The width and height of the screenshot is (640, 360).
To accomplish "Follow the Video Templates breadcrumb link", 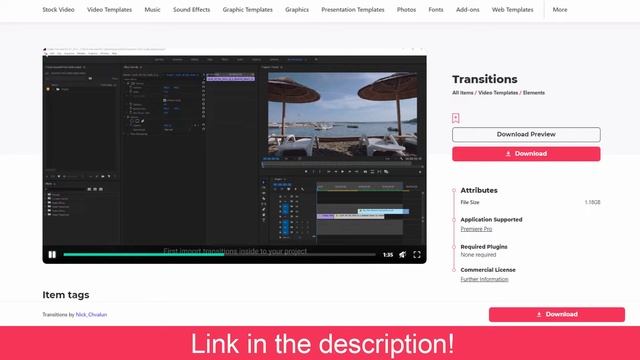I will [x=498, y=93].
